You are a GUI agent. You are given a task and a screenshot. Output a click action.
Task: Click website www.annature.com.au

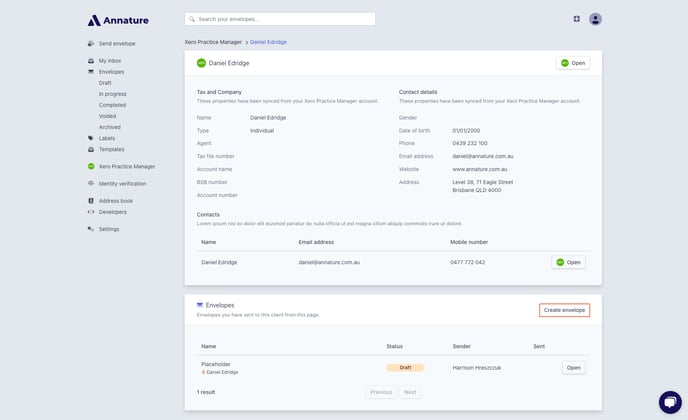click(x=480, y=169)
